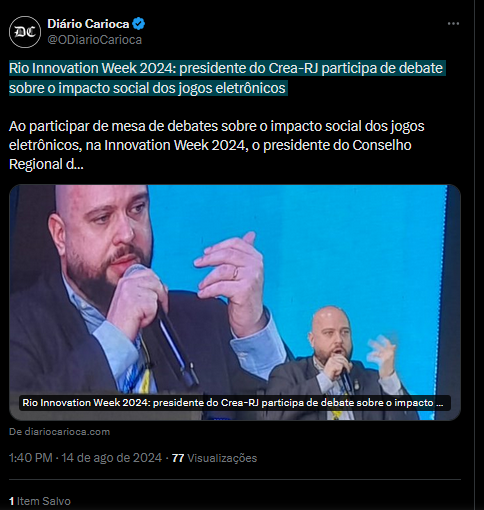Click the line mentioning presidente do Conselho
484x510 pixels.
210,145
